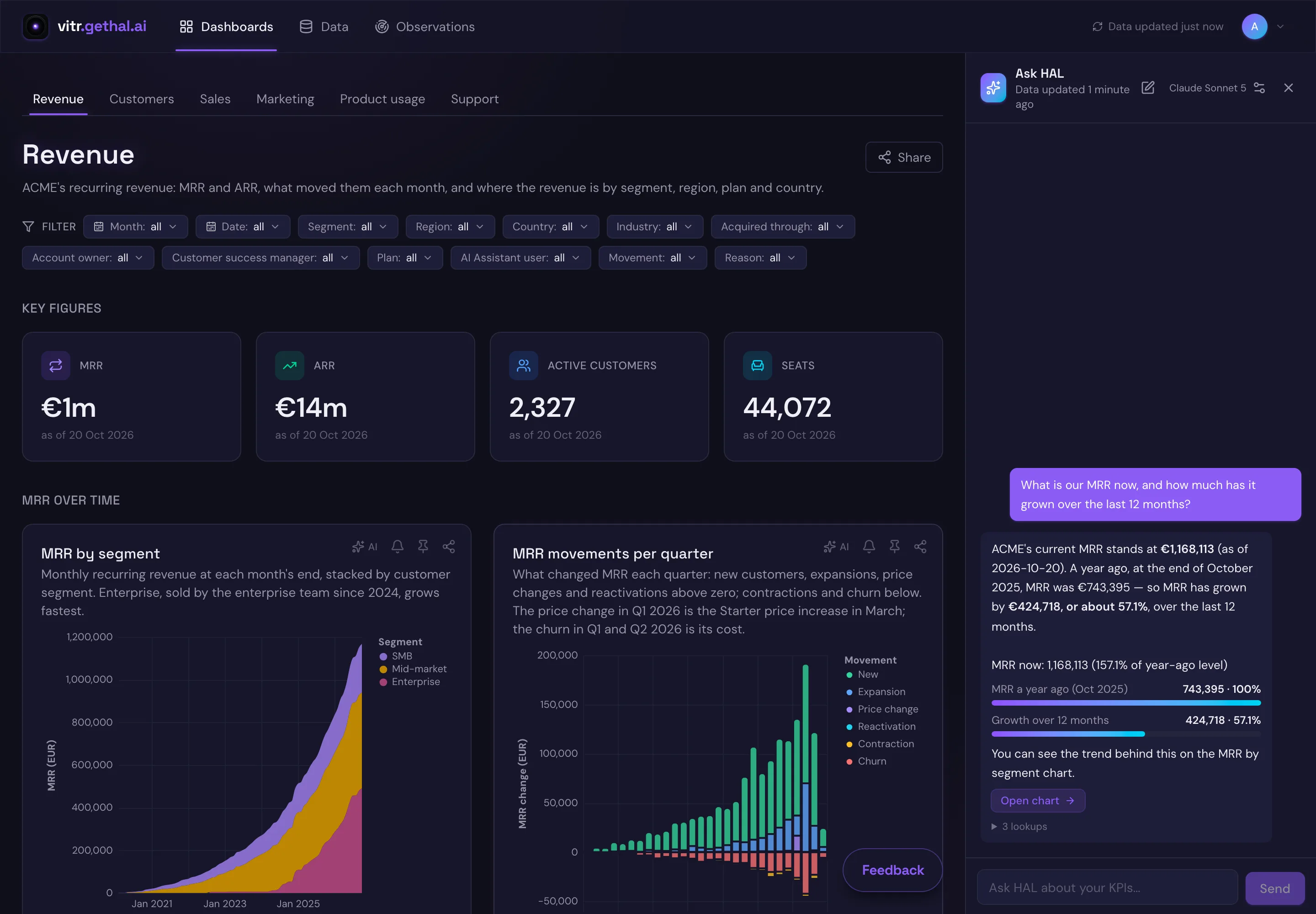Open the Customer success manager dropdown
1316x914 pixels.
coord(260,258)
